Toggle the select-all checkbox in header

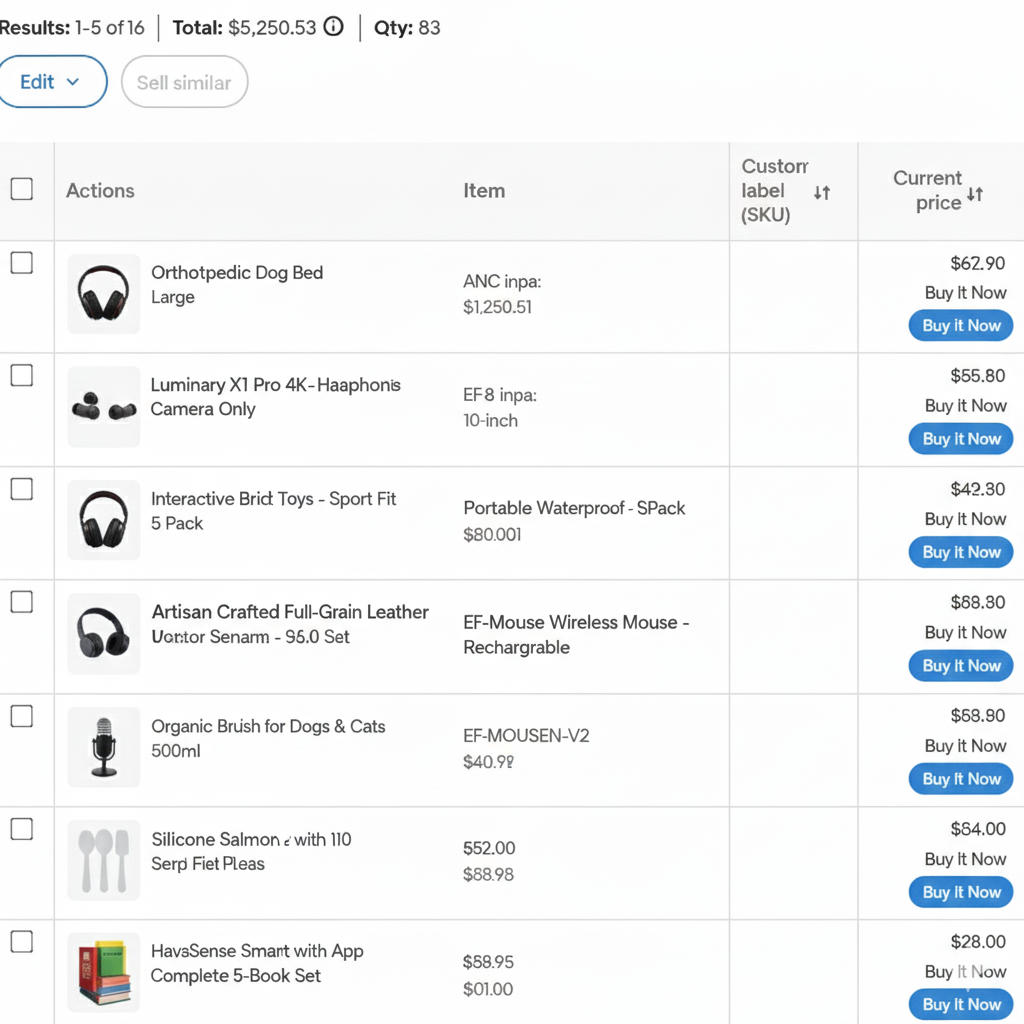21,189
